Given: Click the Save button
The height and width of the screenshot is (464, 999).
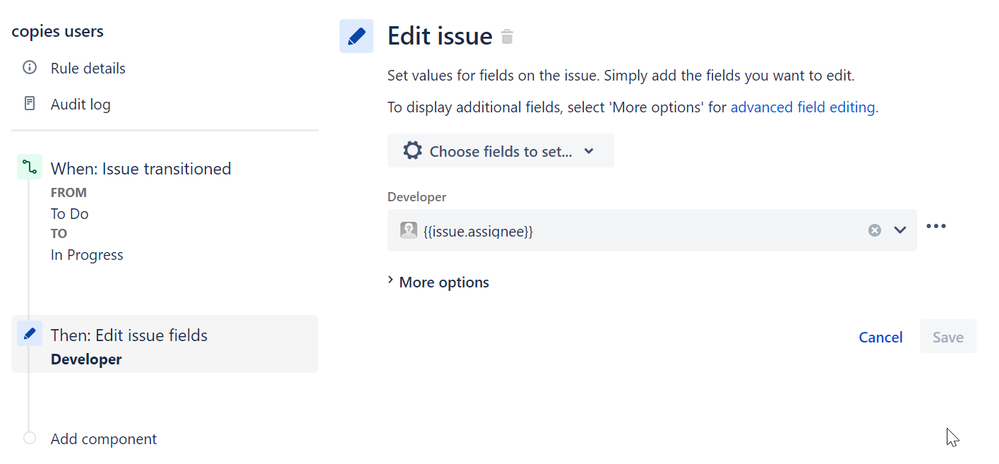Looking at the screenshot, I should pos(947,337).
